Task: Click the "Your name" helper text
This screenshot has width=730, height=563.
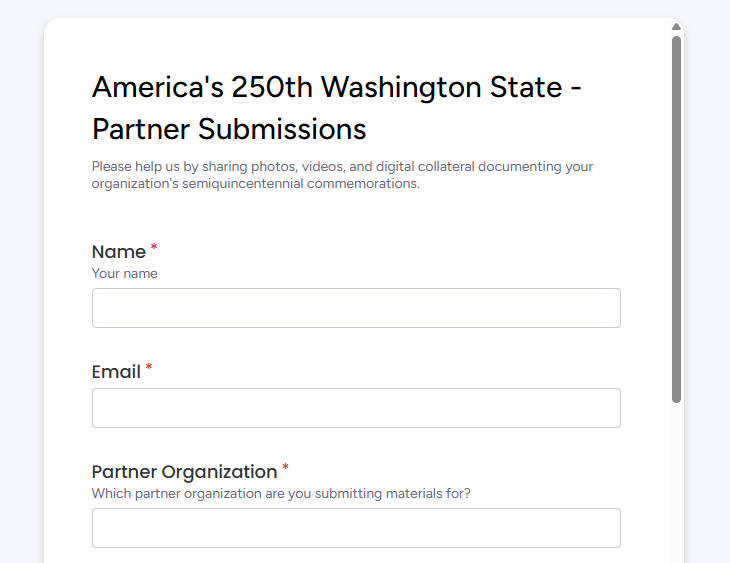Action: pos(125,274)
